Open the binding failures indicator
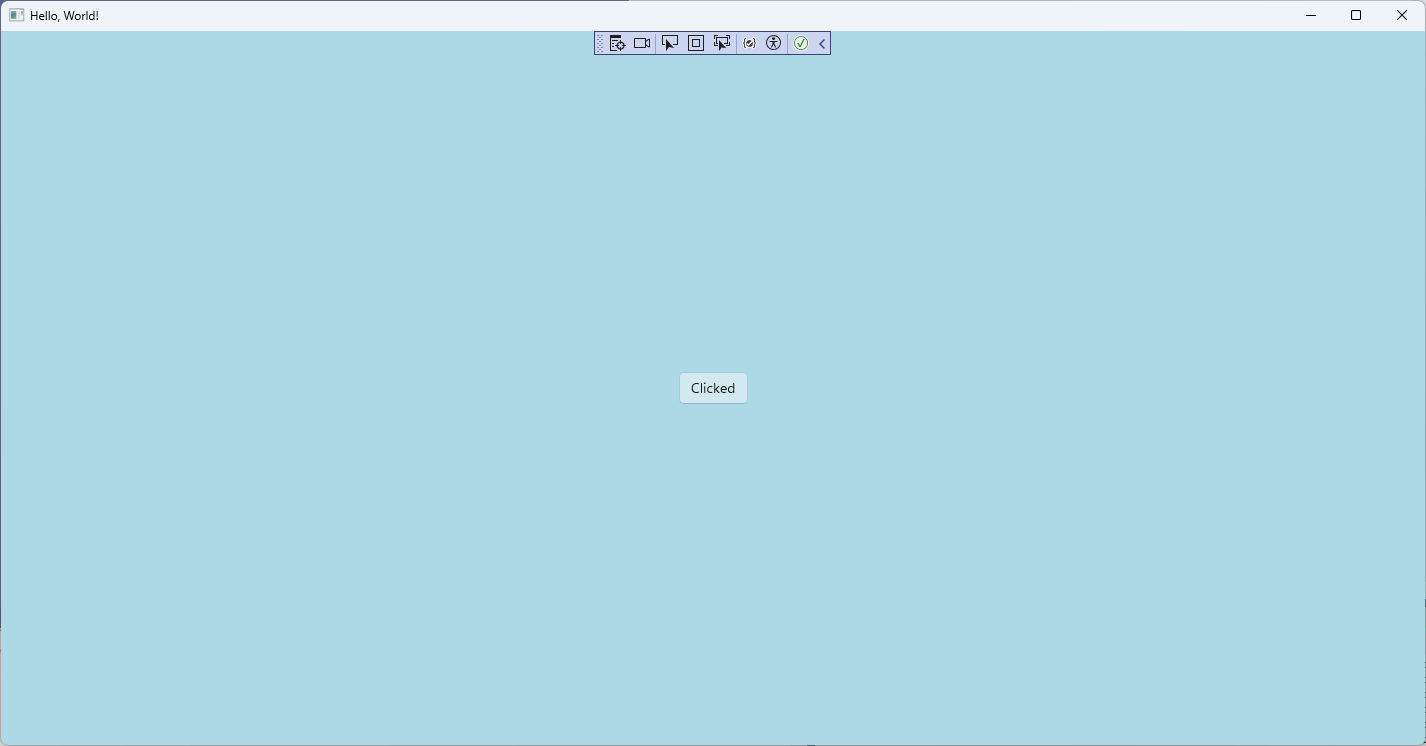Viewport: 1426px width, 746px height. coord(749,43)
